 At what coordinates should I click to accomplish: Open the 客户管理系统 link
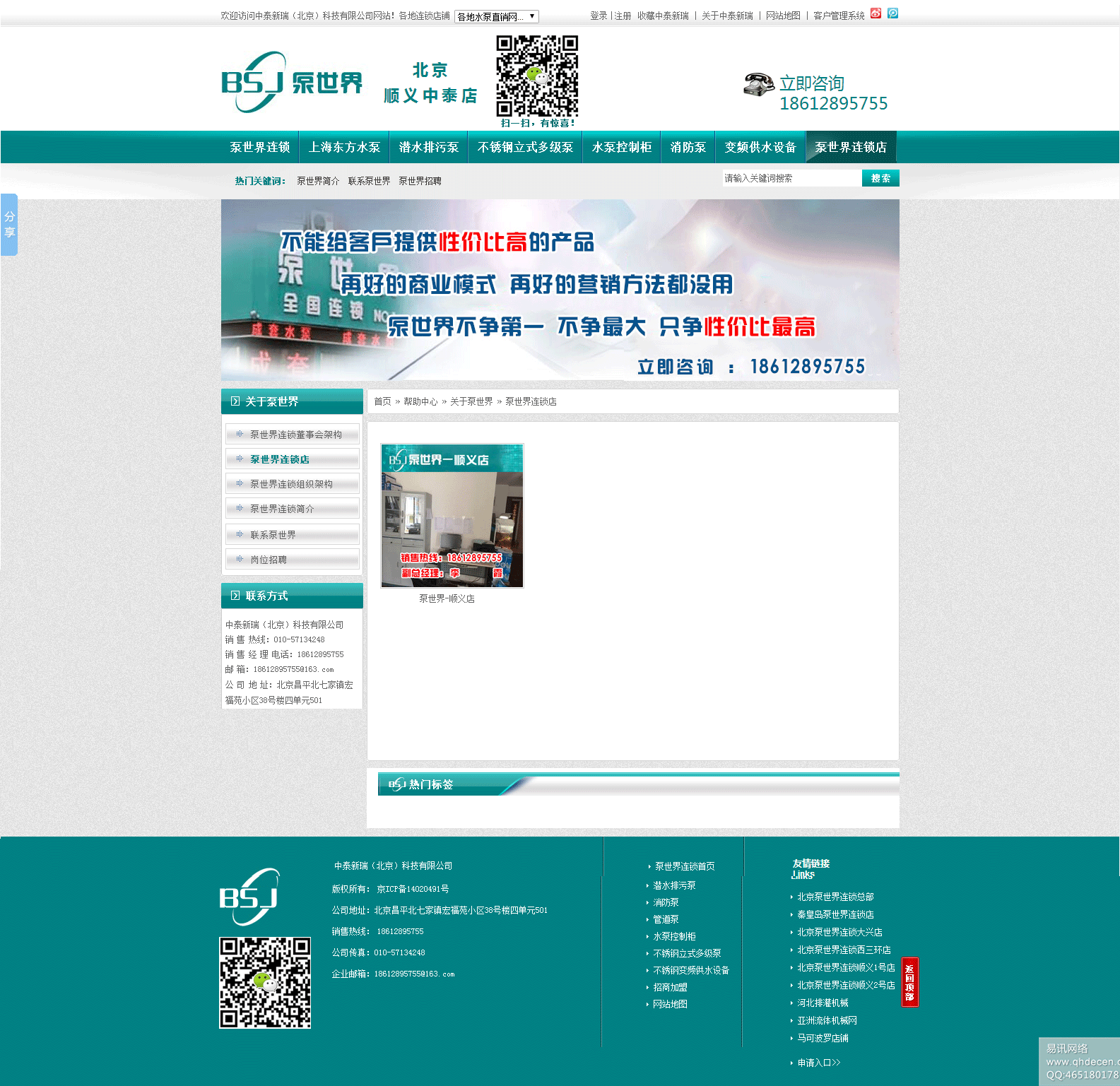[x=839, y=16]
